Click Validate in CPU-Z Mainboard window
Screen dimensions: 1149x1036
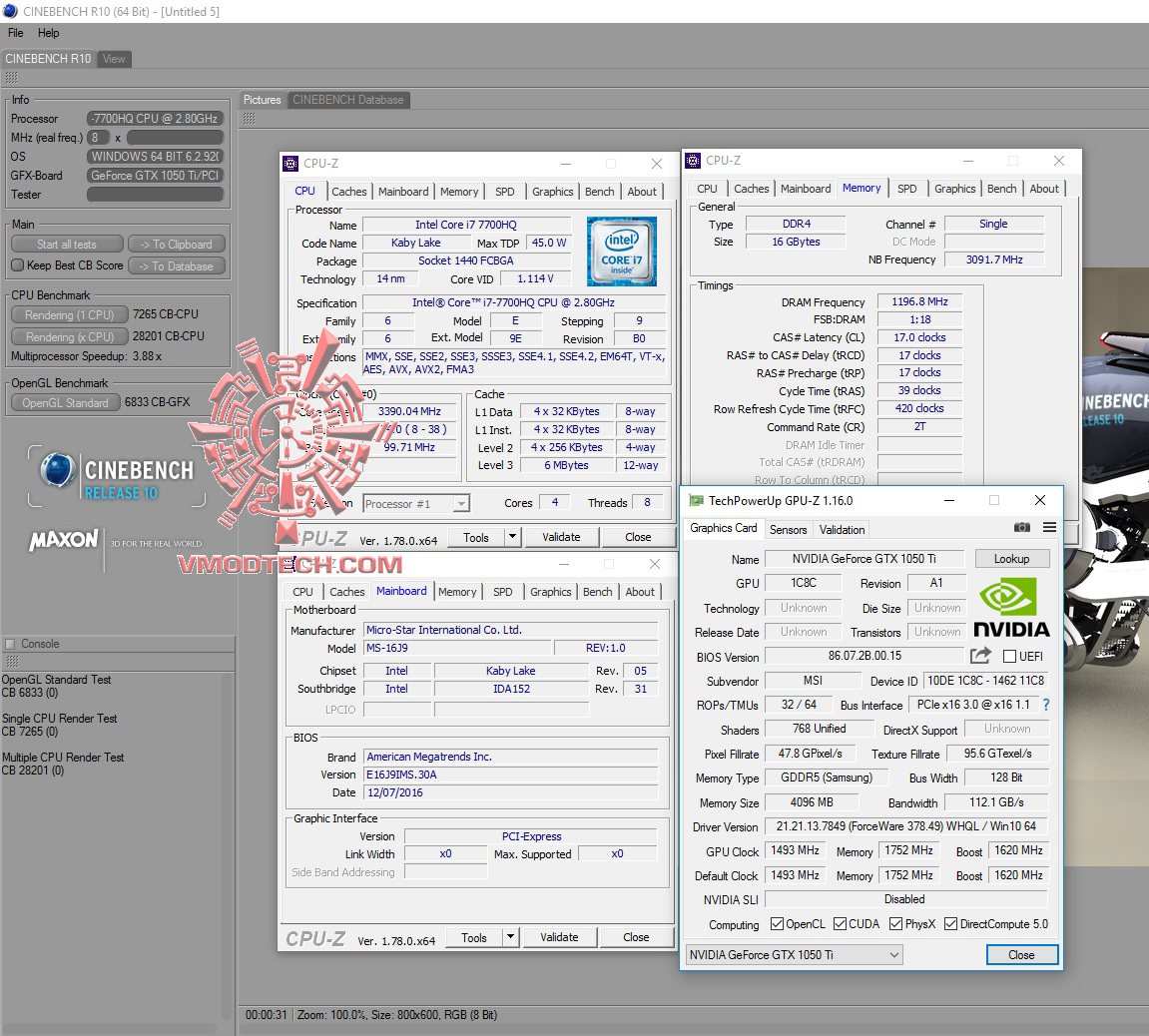(x=559, y=937)
